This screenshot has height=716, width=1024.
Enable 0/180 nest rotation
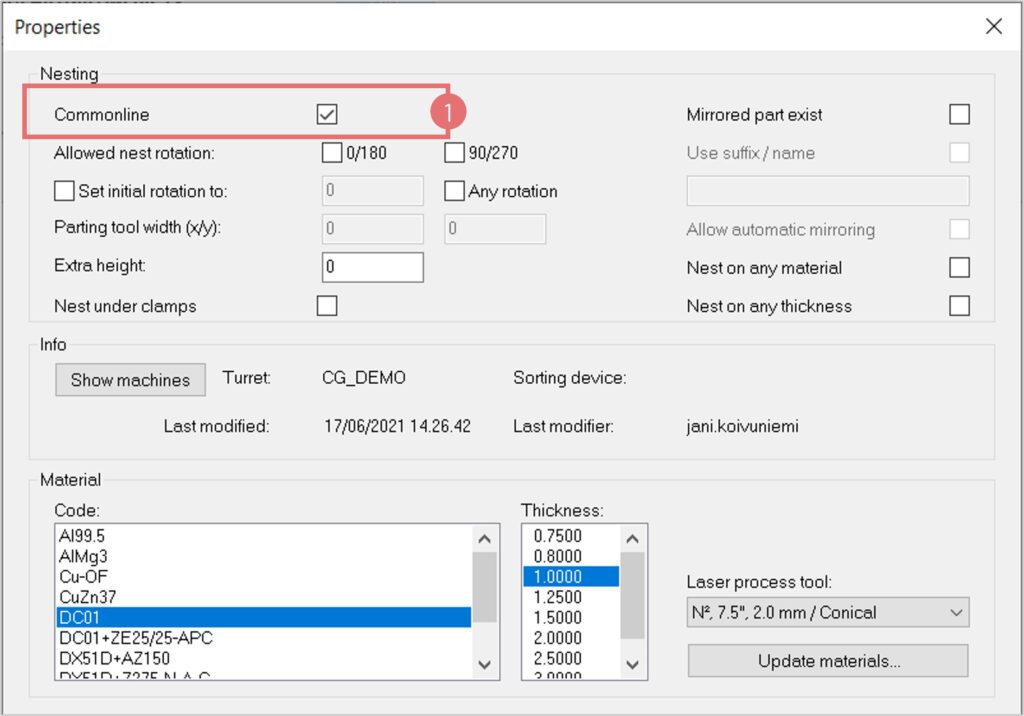(x=332, y=153)
